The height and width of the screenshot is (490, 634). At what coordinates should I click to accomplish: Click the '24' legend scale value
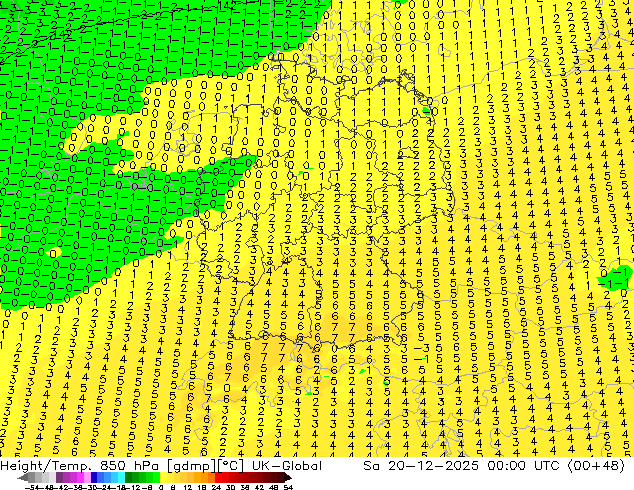(216, 488)
